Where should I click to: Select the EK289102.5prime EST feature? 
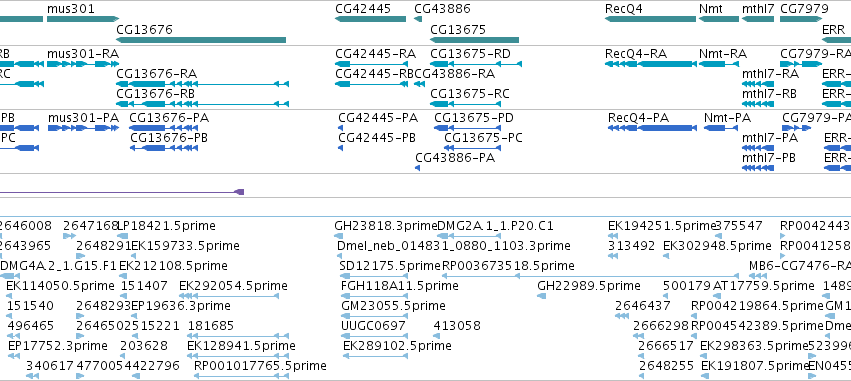pos(376,356)
